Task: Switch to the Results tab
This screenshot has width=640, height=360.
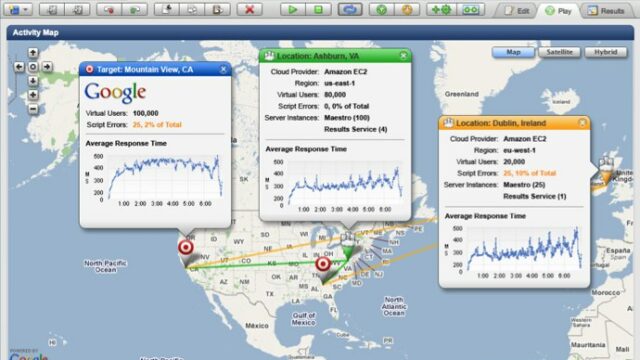Action: point(607,11)
